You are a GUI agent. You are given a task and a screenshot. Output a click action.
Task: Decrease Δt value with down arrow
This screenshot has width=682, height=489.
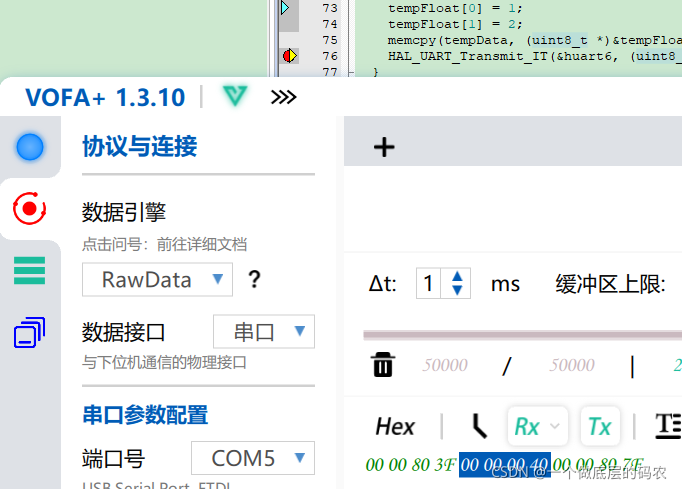coord(457,290)
